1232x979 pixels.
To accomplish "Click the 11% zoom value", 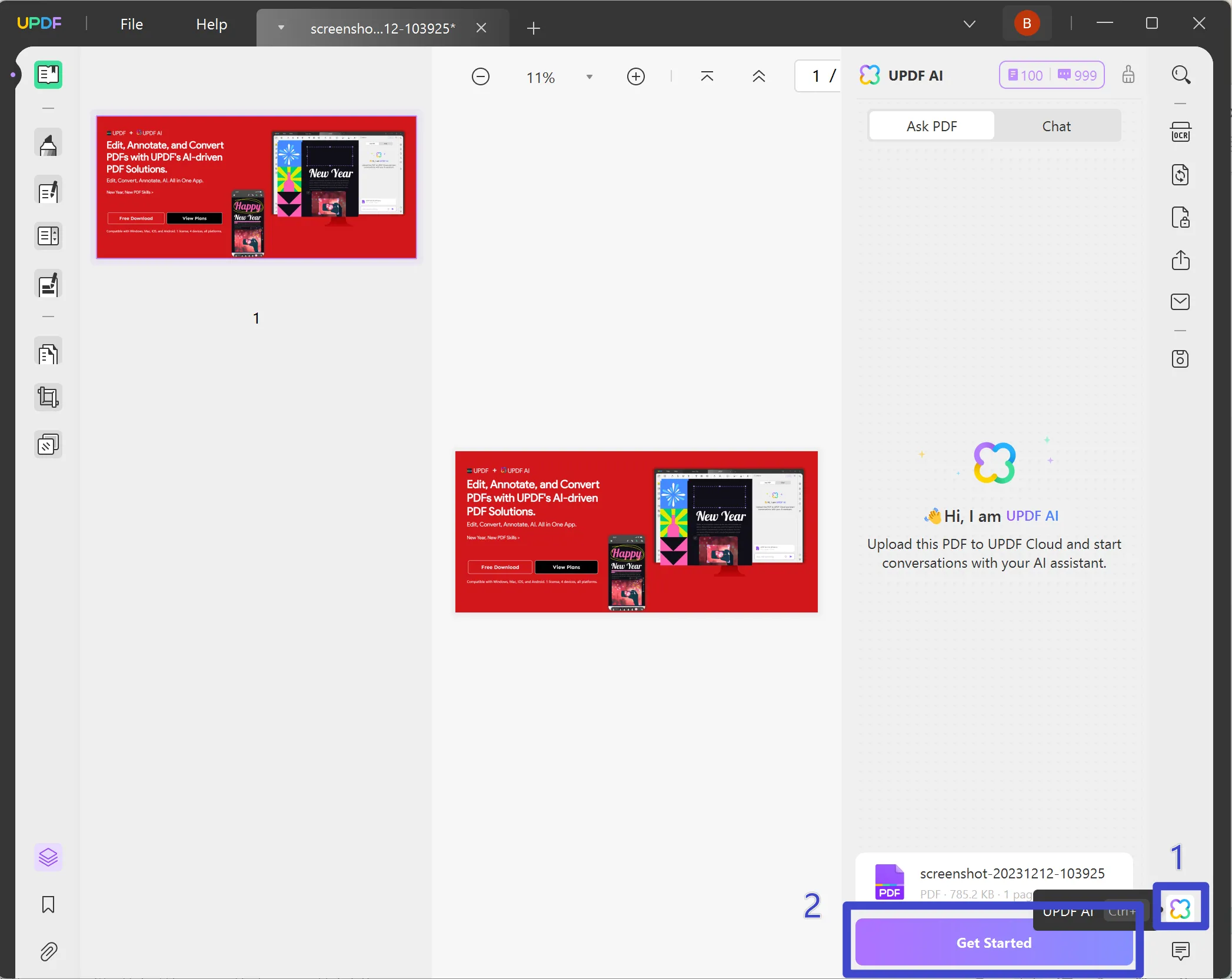I will [541, 77].
